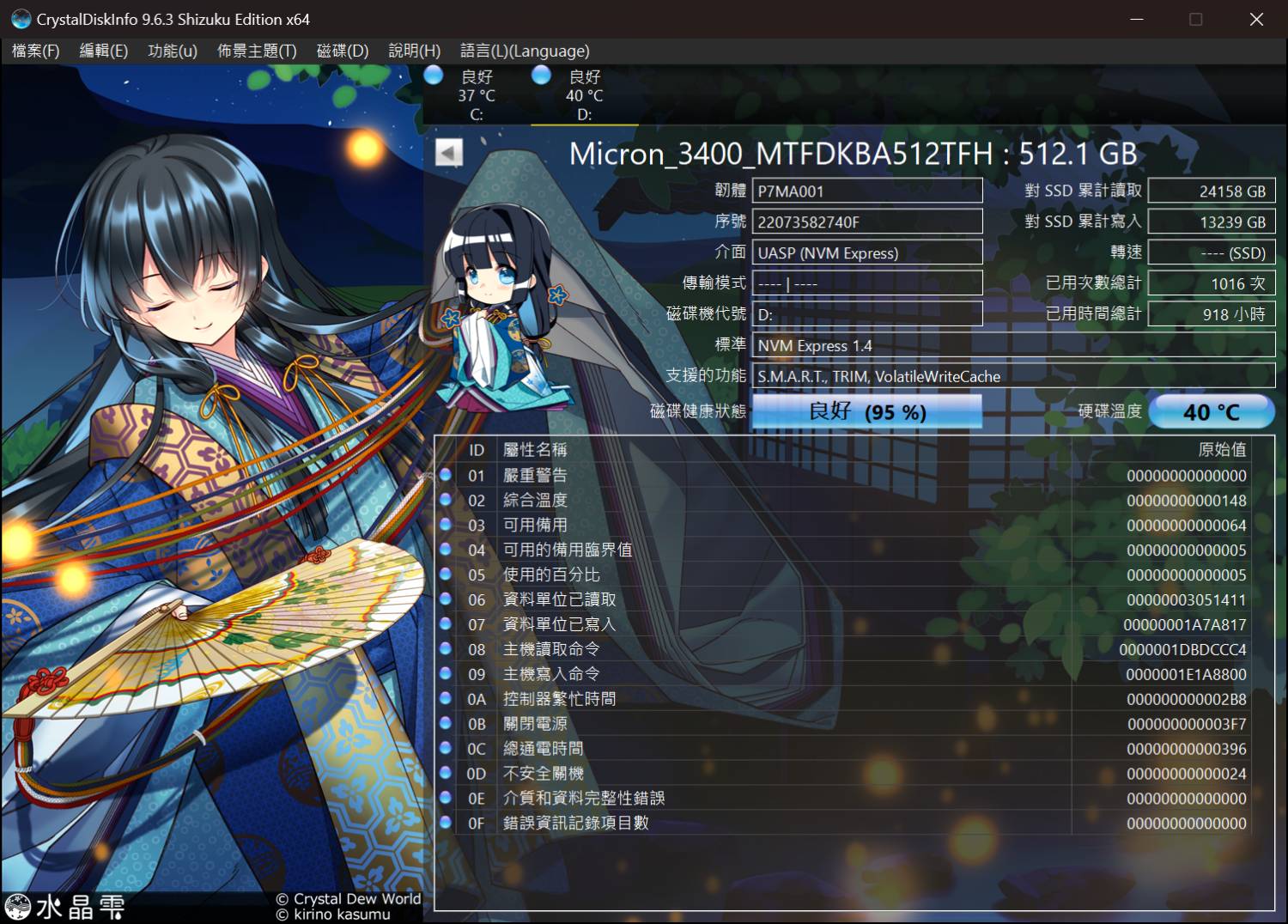This screenshot has width=1288, height=924.
Task: Click status dot of attribute 08 主機讀取命令
Action: (446, 648)
